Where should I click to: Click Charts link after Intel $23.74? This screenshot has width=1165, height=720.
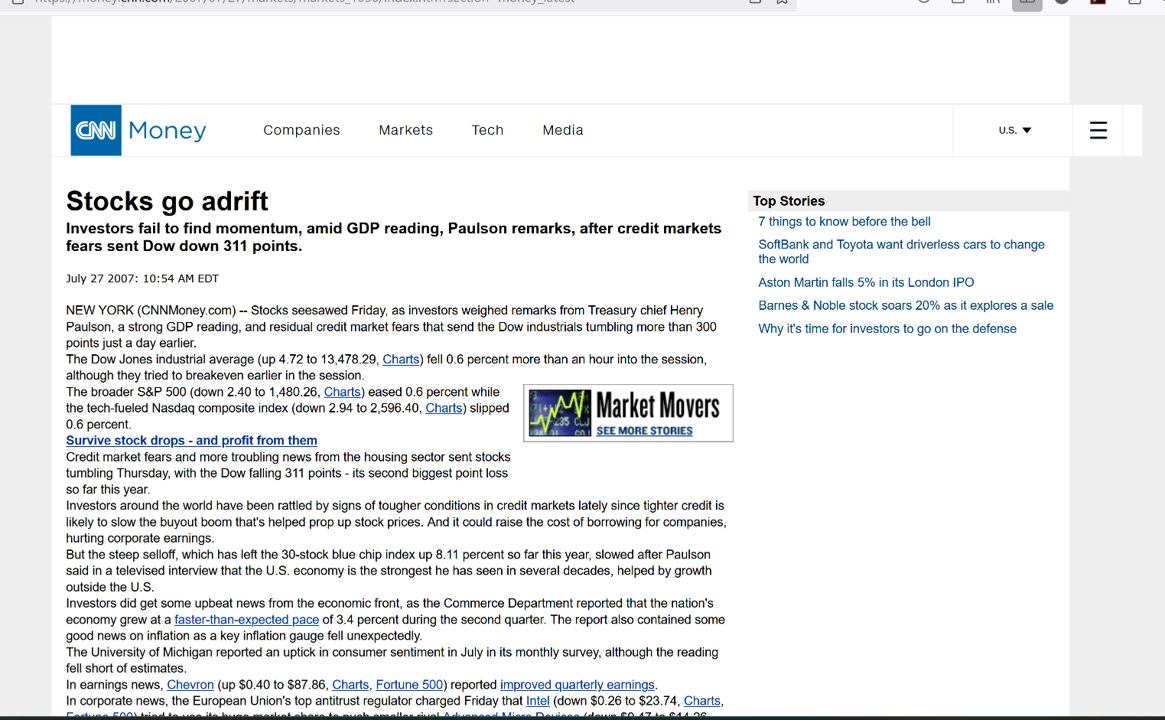tap(702, 701)
